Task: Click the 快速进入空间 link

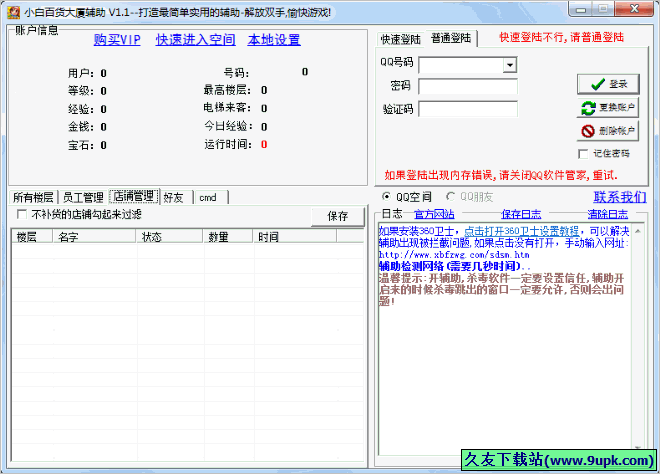Action: tap(195, 40)
